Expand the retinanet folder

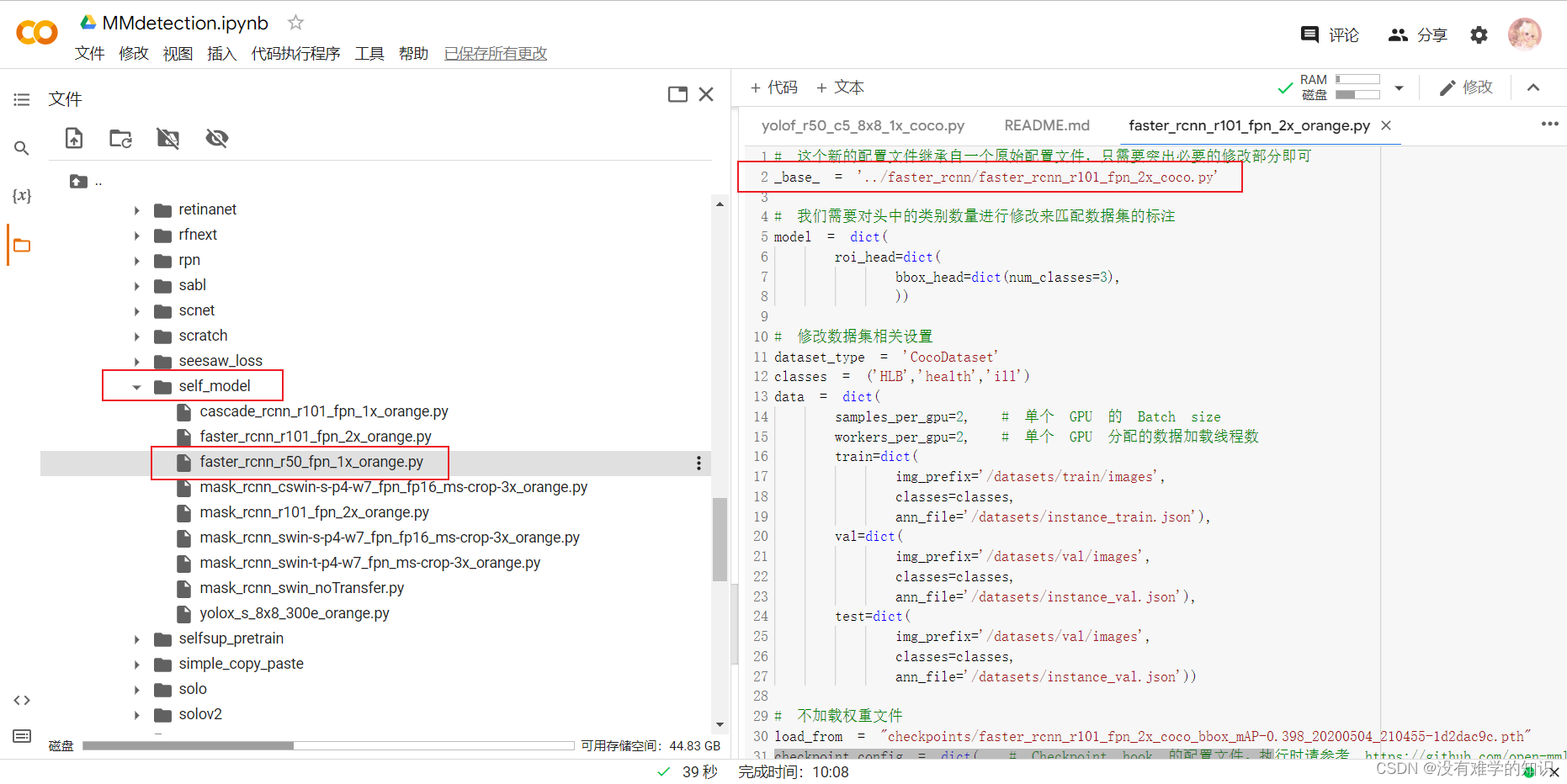click(136, 210)
